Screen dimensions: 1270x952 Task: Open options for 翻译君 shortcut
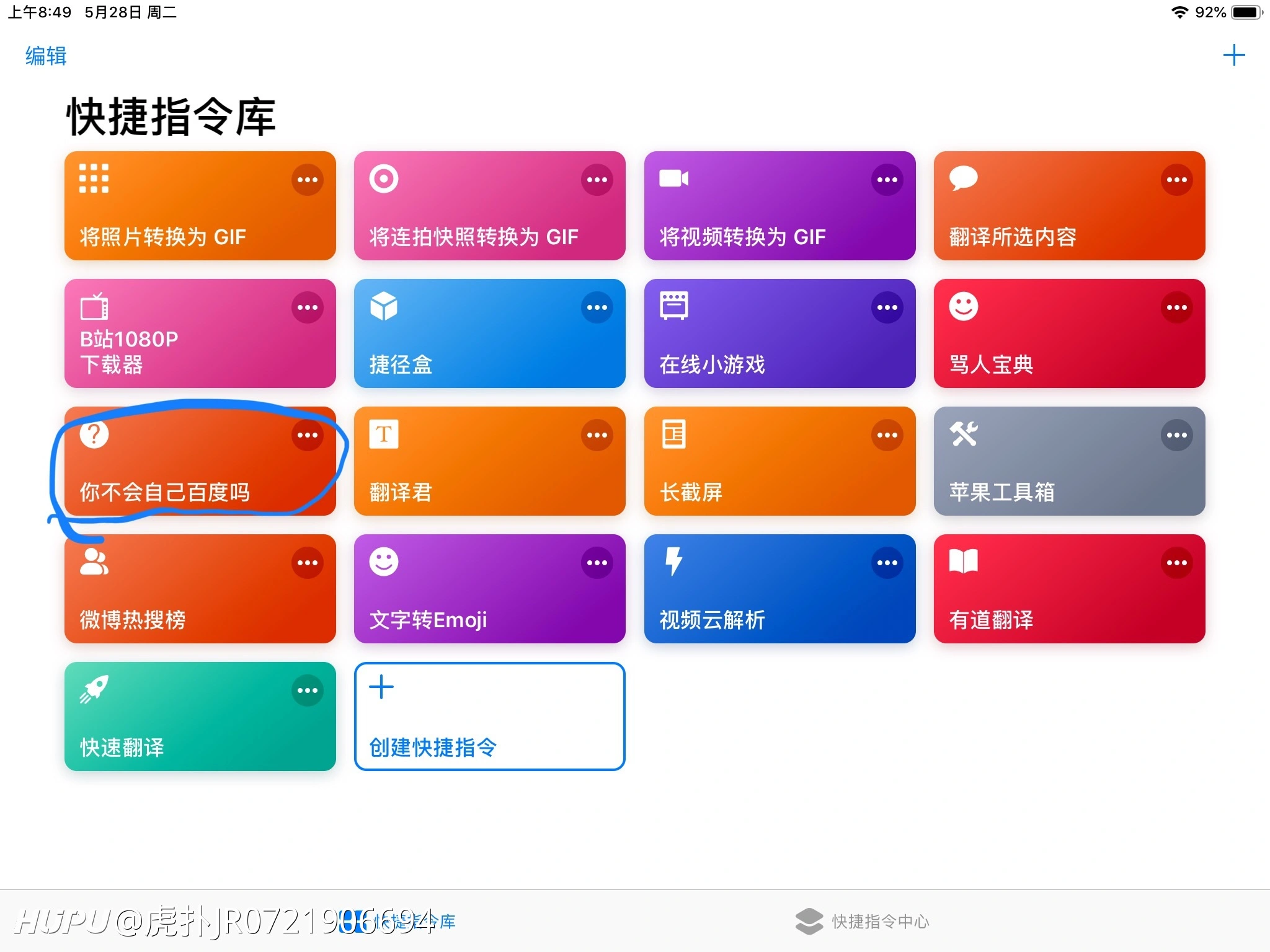[597, 435]
